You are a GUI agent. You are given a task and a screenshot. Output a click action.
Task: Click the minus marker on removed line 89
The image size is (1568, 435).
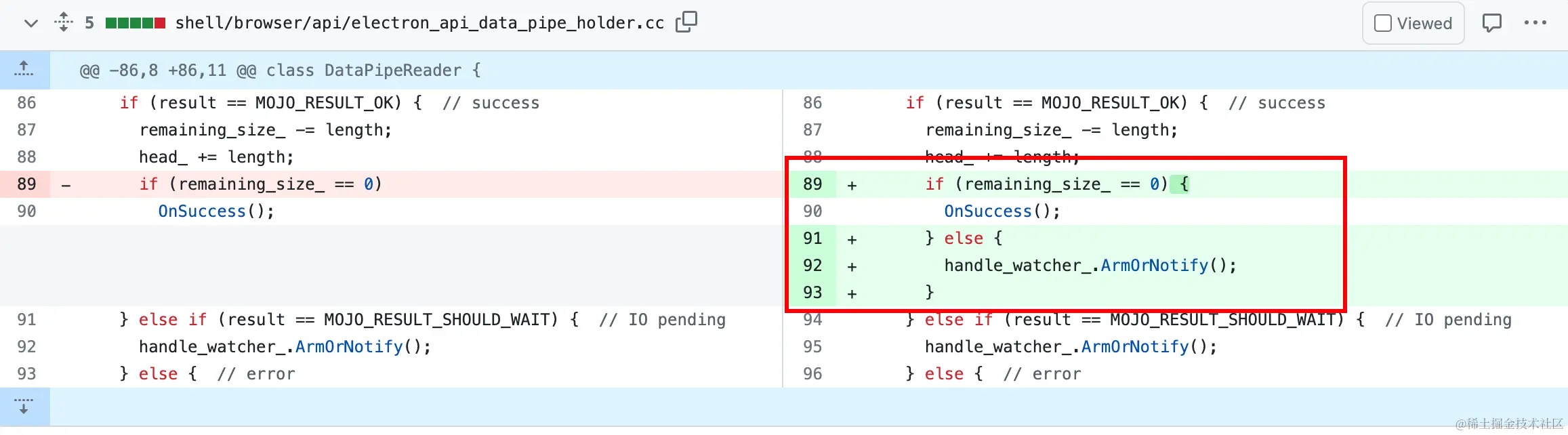66,185
